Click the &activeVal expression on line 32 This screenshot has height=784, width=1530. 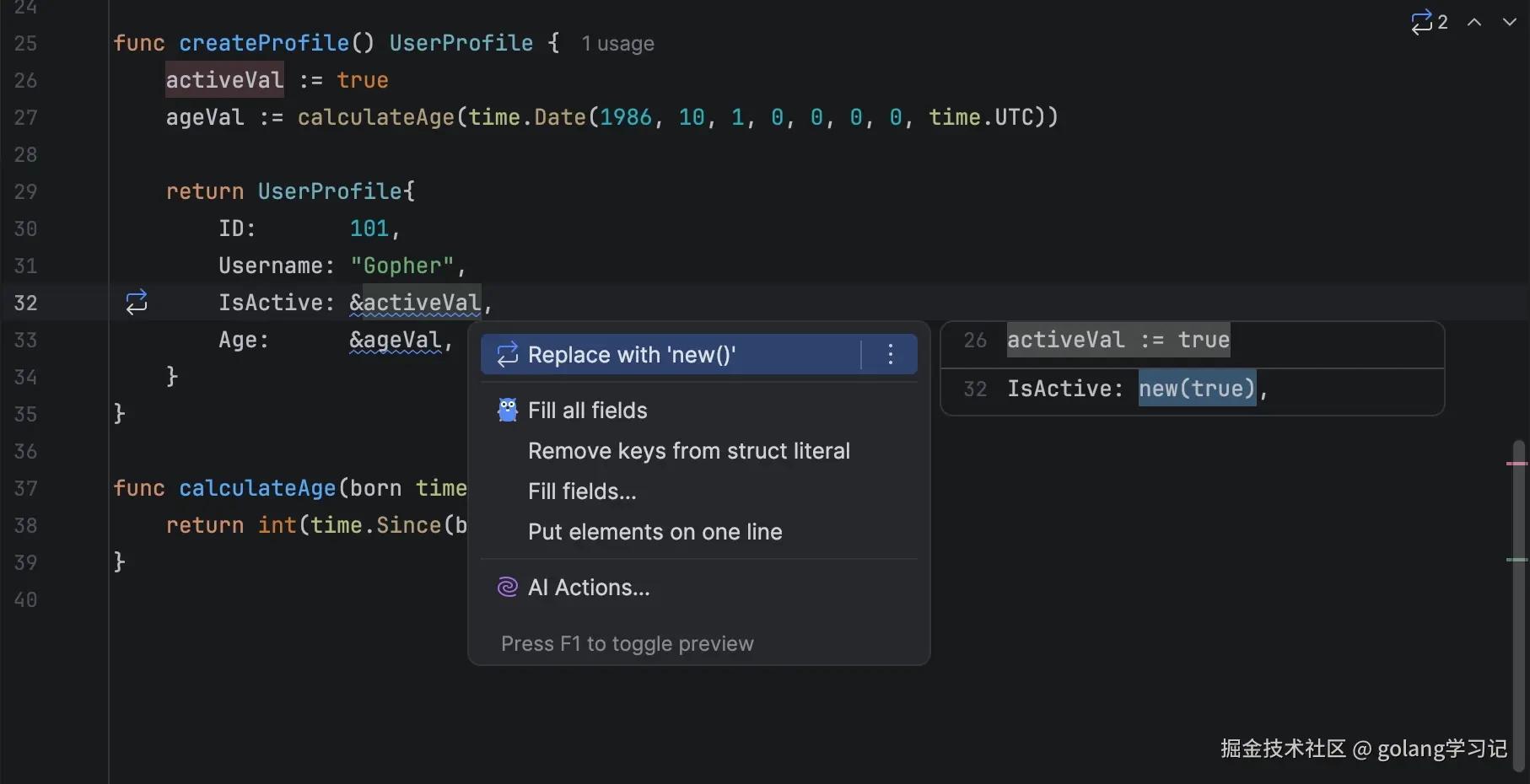tap(415, 302)
